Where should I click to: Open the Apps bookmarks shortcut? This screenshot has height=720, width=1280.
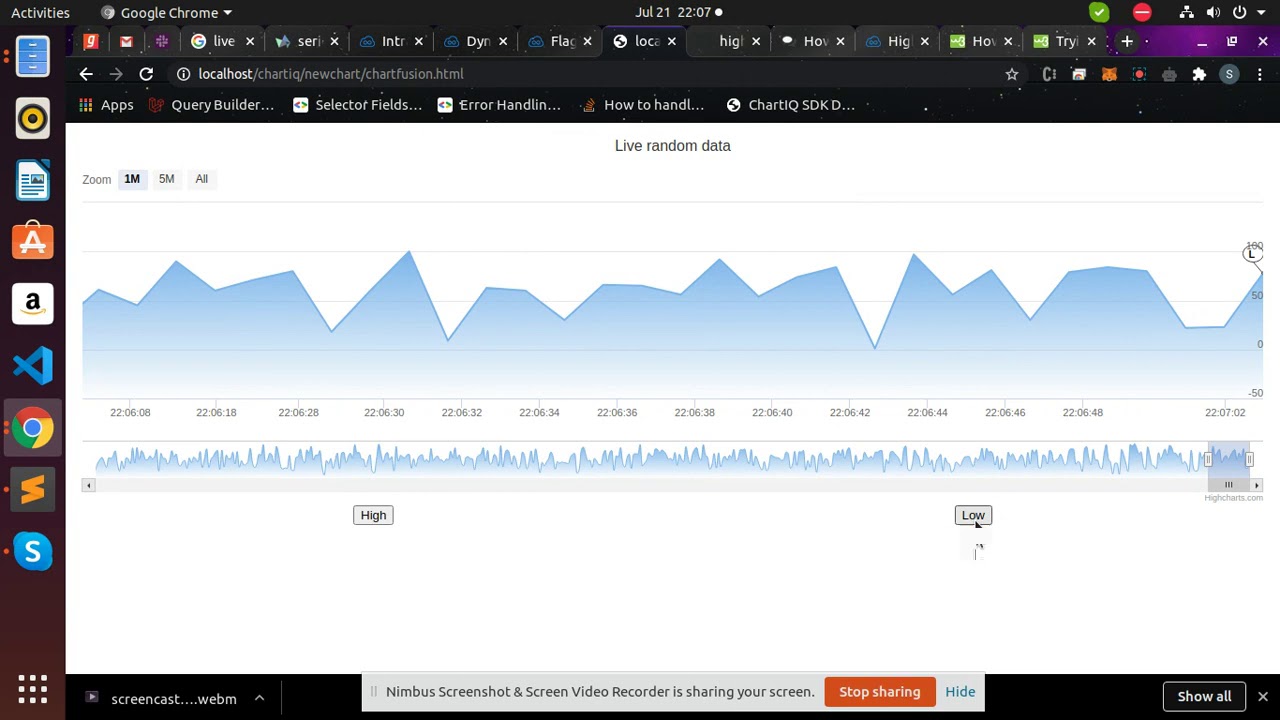click(106, 105)
